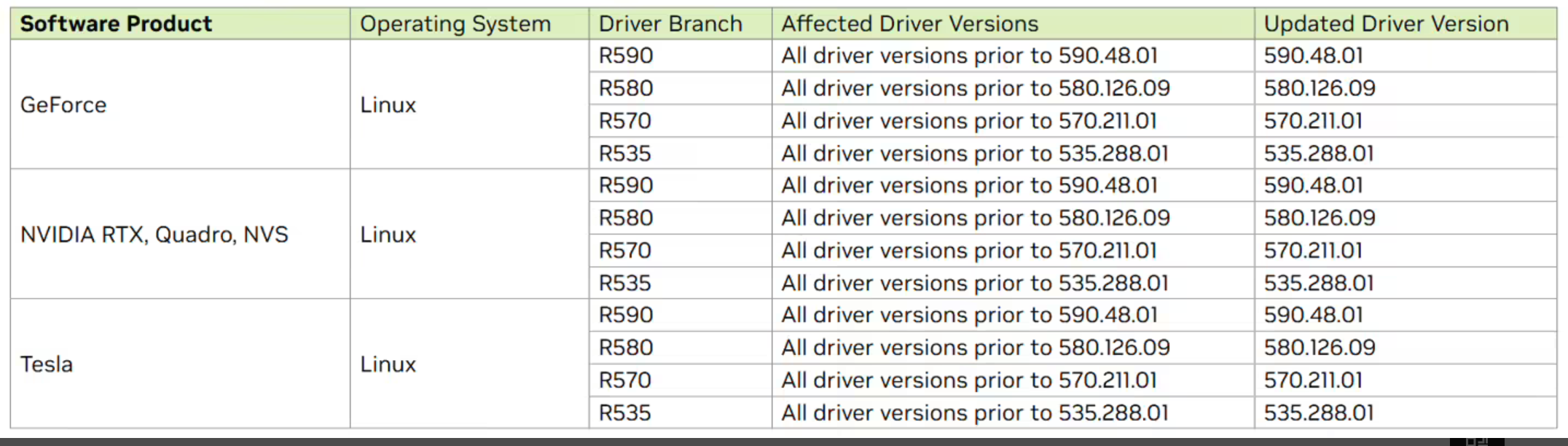Click the Affected Driver Versions header
Screen dimensions: 1568x446
910,24
